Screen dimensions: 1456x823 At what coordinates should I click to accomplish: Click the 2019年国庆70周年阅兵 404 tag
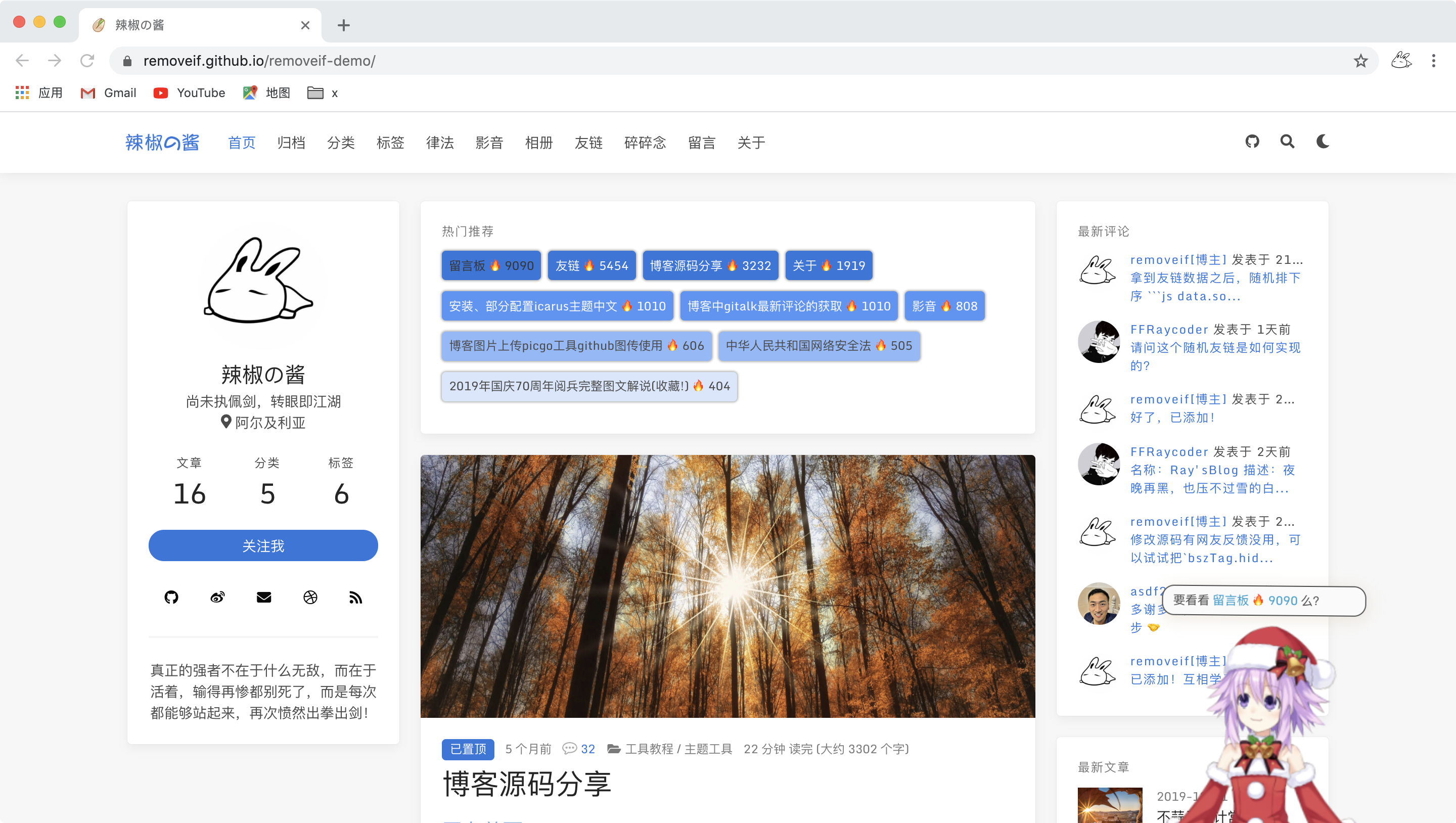(589, 386)
